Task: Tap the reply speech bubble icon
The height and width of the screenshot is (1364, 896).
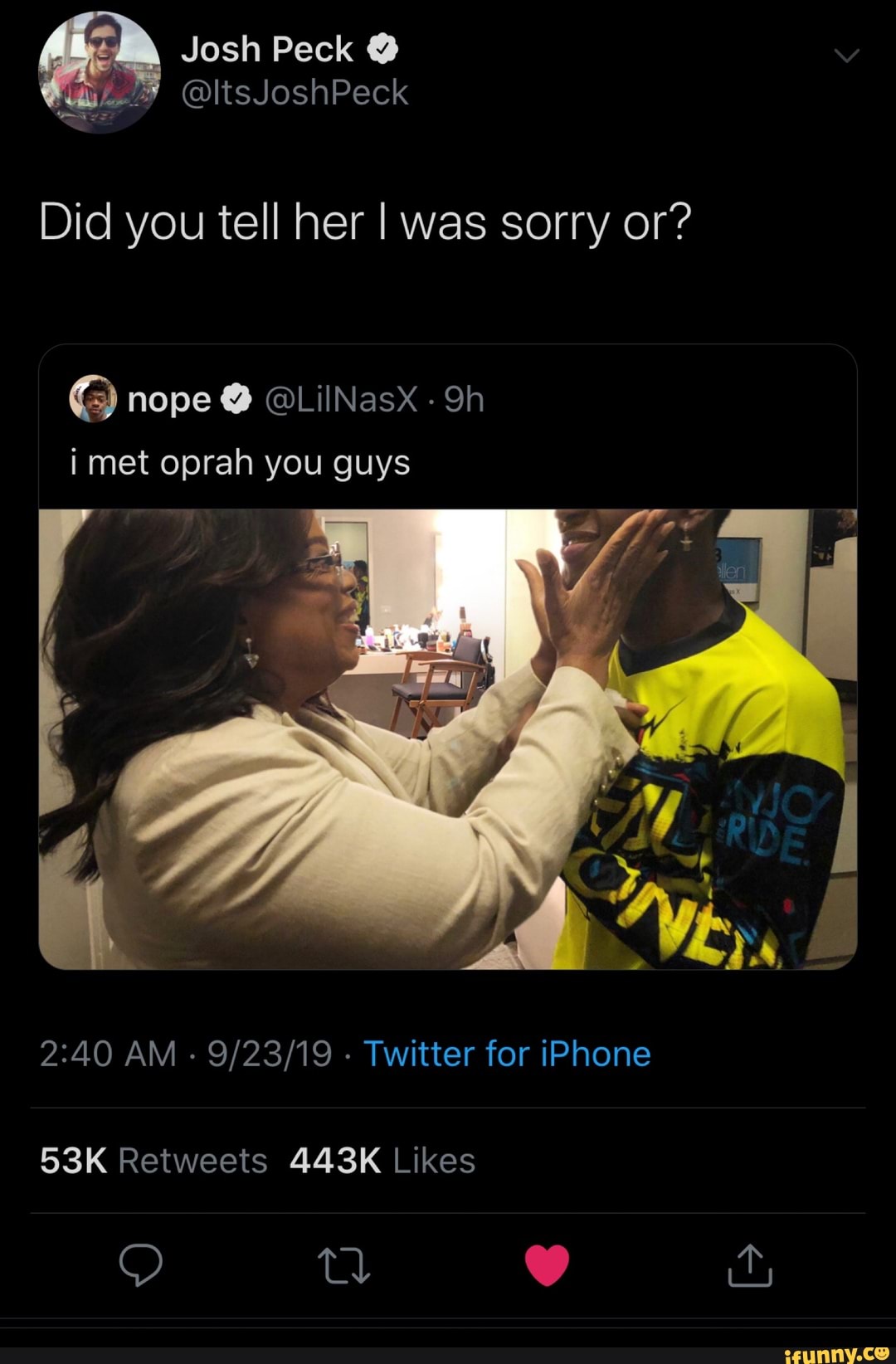Action: click(140, 1264)
